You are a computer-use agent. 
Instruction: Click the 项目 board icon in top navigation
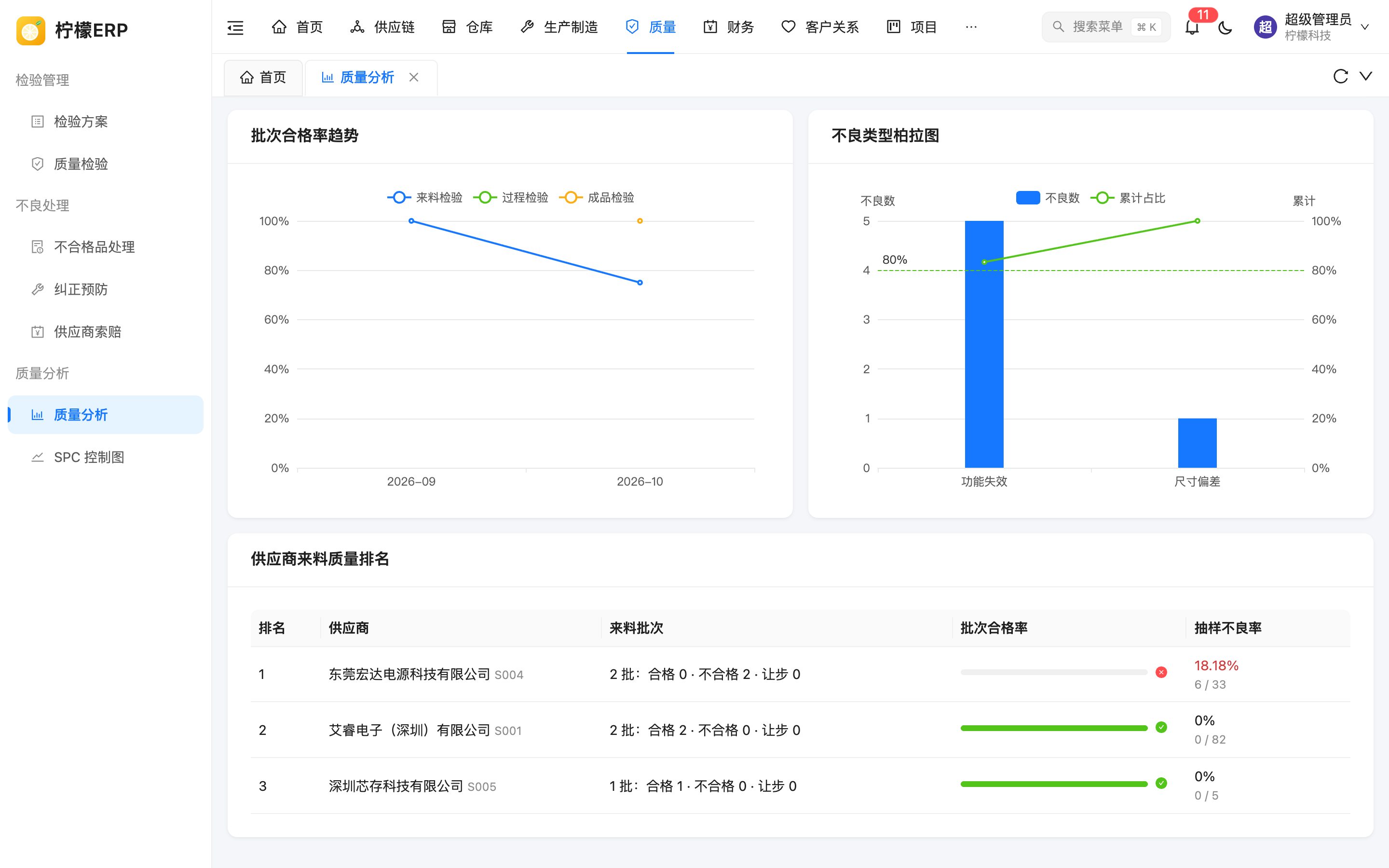click(894, 27)
